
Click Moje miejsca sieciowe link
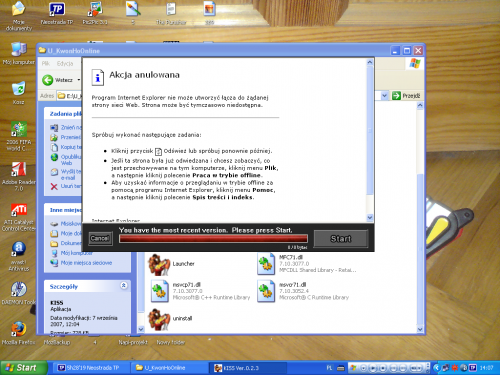point(86,263)
